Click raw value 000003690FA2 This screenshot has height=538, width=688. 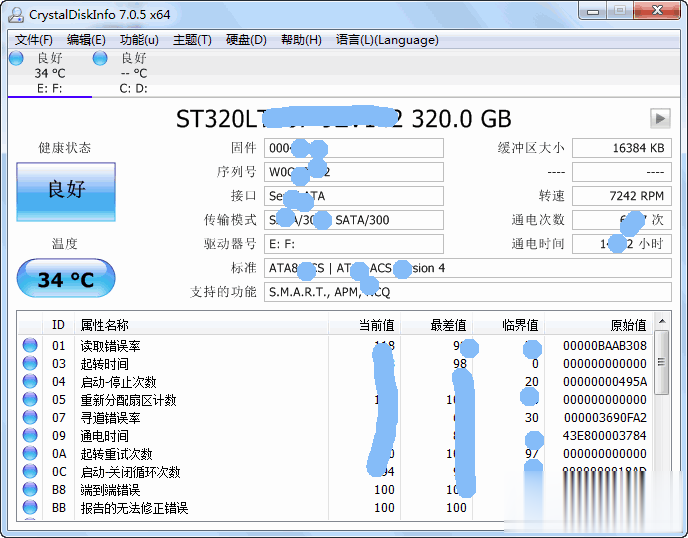(605, 418)
